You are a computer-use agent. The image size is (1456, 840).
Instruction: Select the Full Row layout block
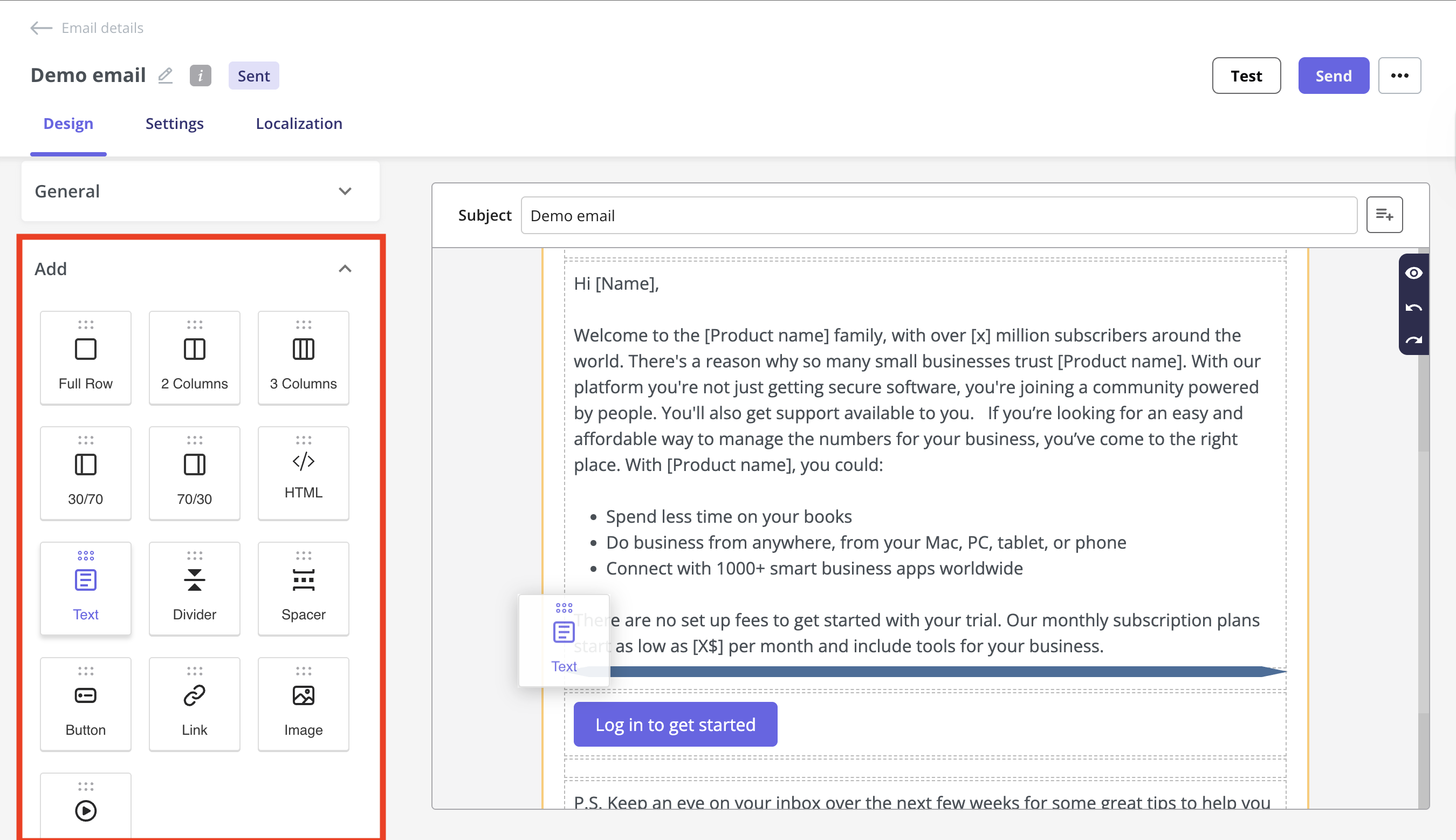(85, 358)
